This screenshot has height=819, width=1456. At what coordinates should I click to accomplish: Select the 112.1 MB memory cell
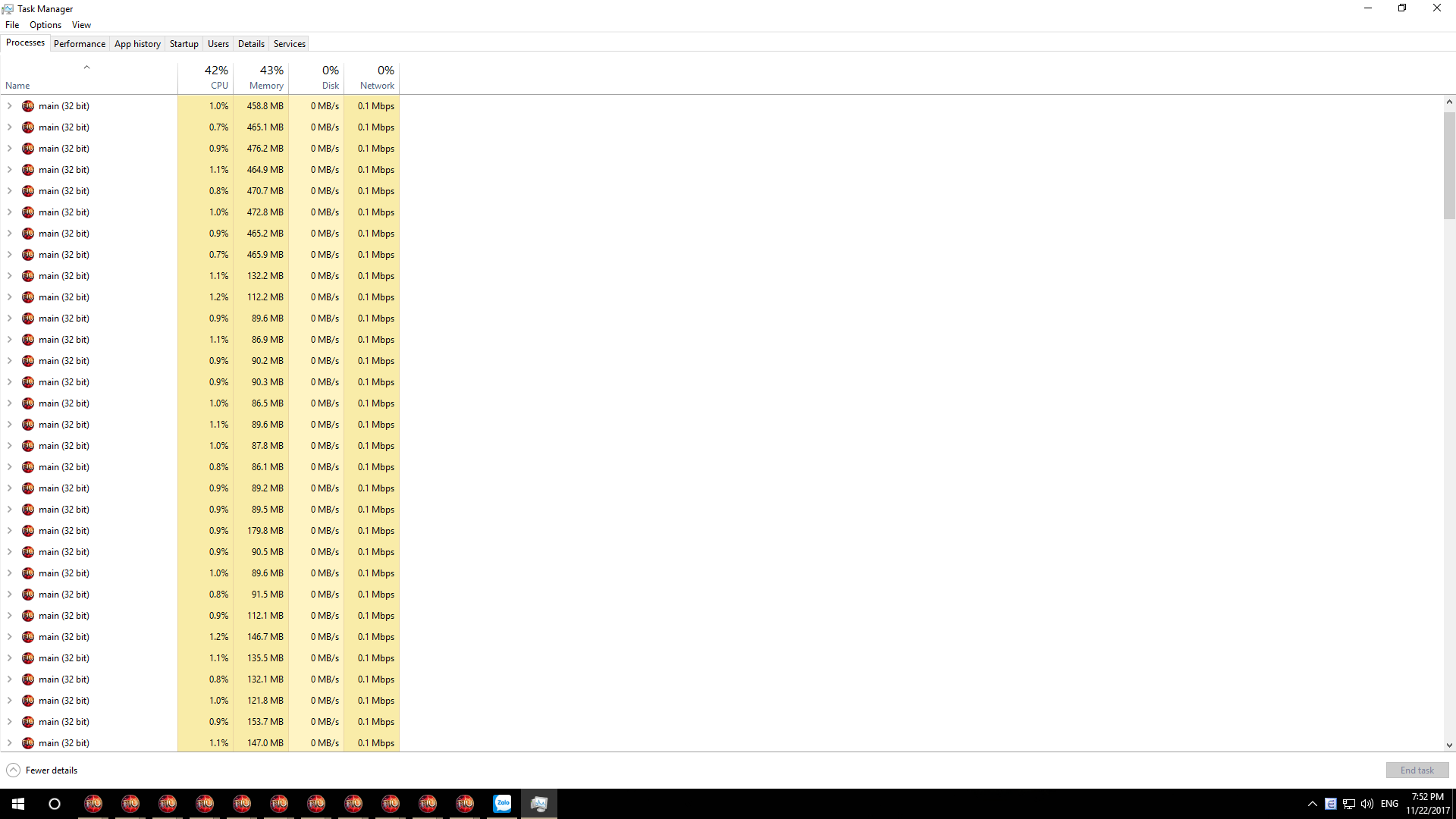(x=261, y=616)
